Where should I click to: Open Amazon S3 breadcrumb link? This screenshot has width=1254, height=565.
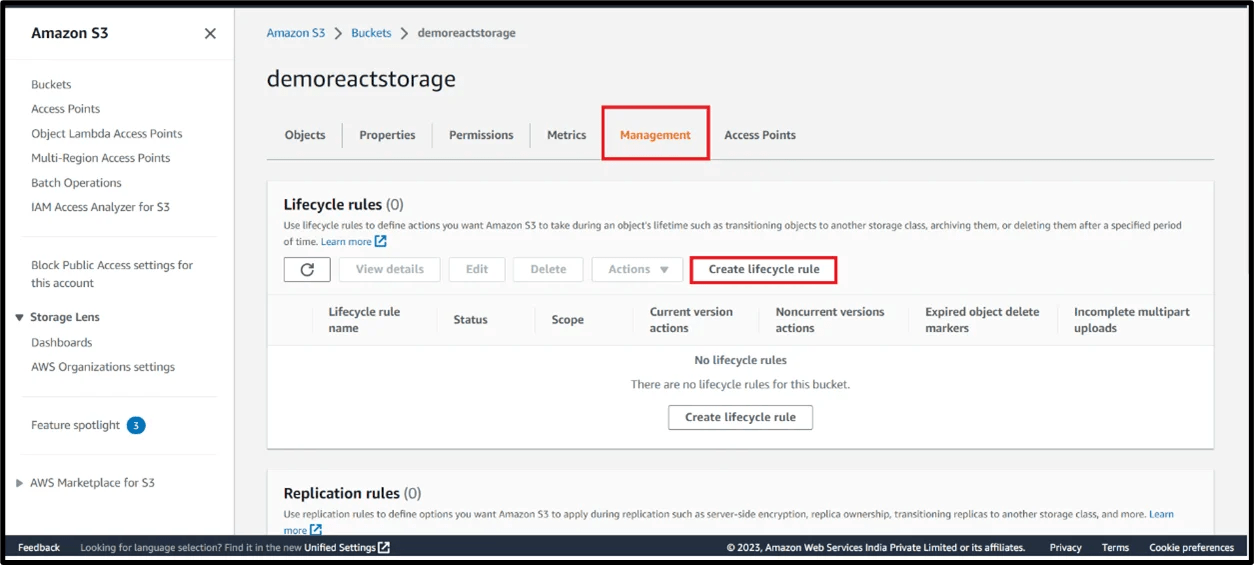296,33
